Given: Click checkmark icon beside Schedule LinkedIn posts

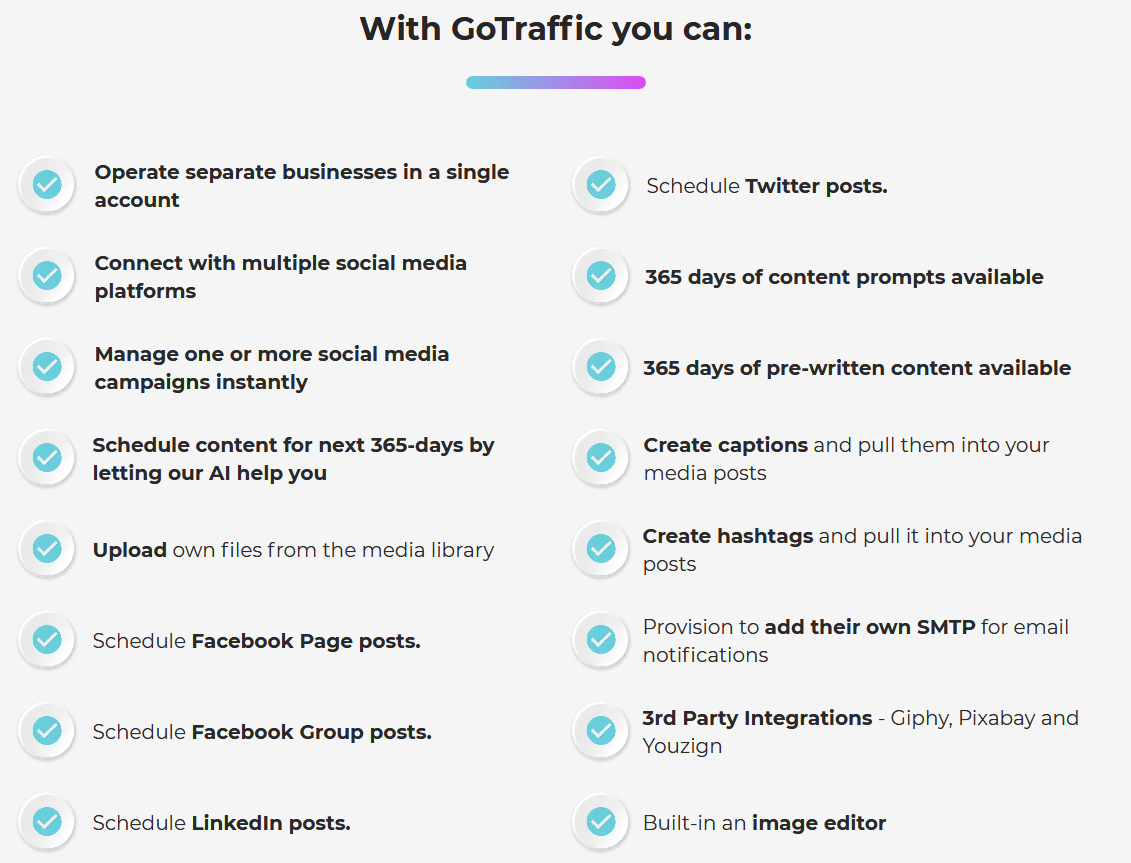Looking at the screenshot, I should [x=47, y=822].
